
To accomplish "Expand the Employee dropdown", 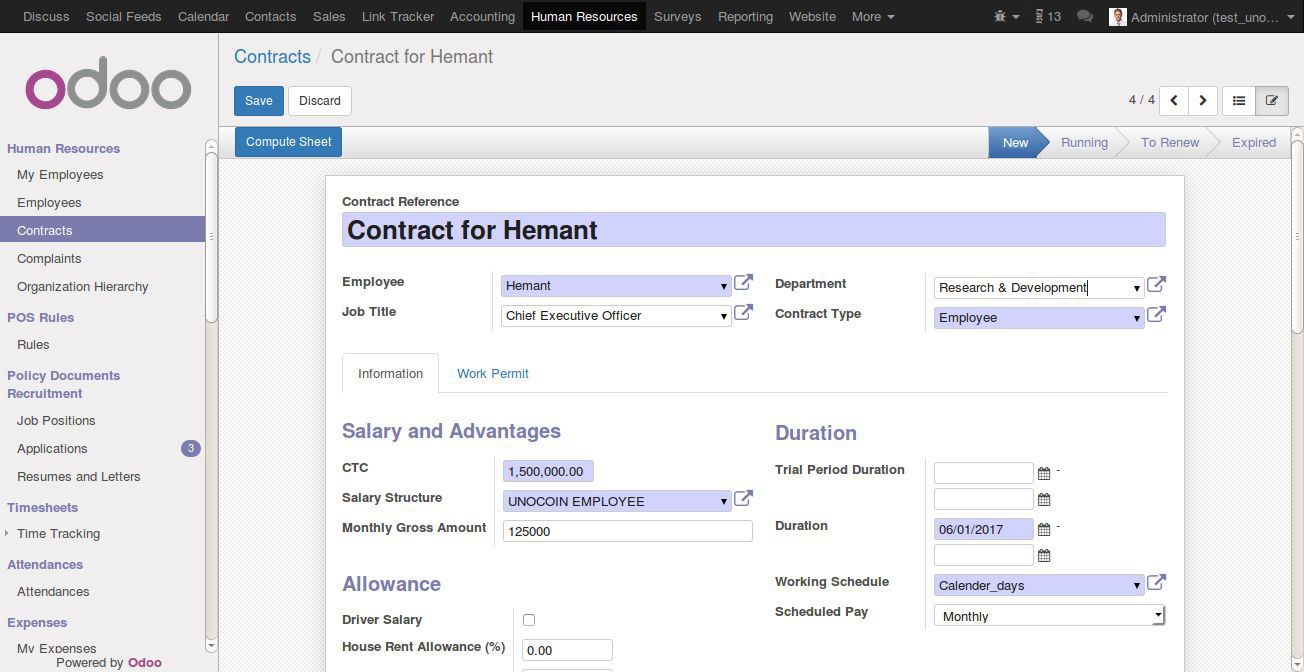I will pos(724,286).
